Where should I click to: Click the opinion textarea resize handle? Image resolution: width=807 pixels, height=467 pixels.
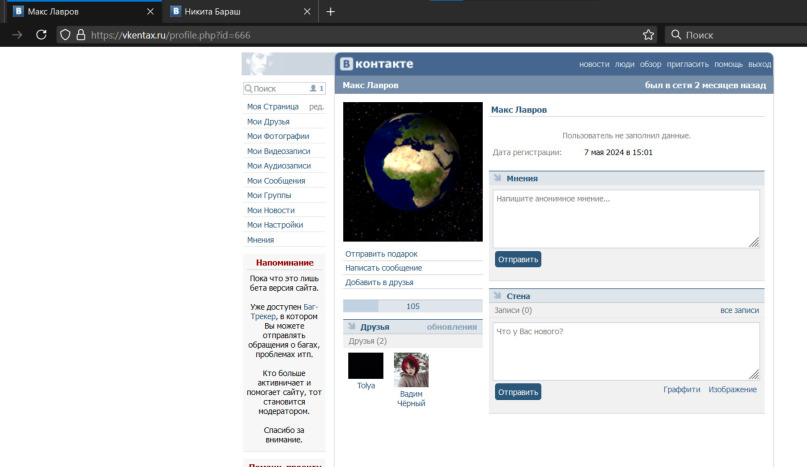click(x=754, y=243)
